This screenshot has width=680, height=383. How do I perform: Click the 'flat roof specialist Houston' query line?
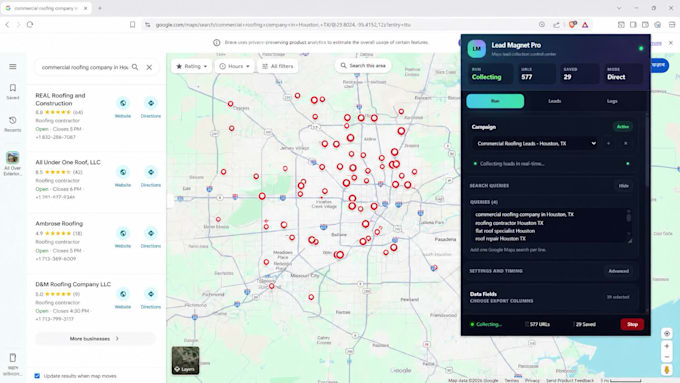tap(505, 231)
